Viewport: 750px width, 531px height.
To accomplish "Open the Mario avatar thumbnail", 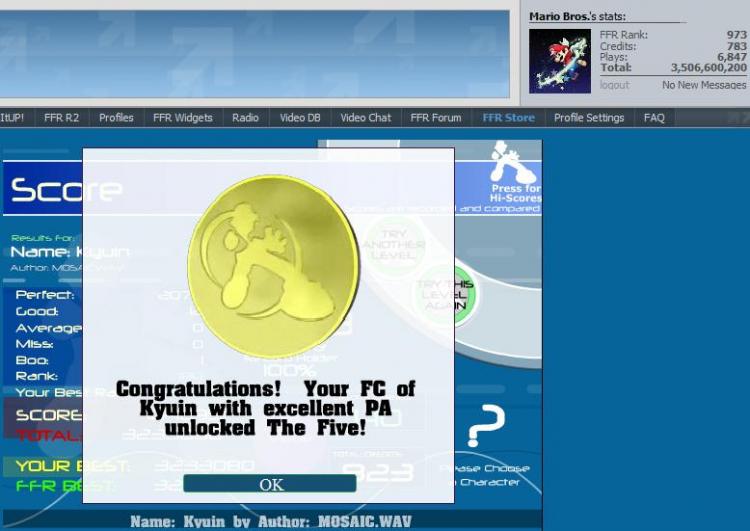I will pos(559,61).
